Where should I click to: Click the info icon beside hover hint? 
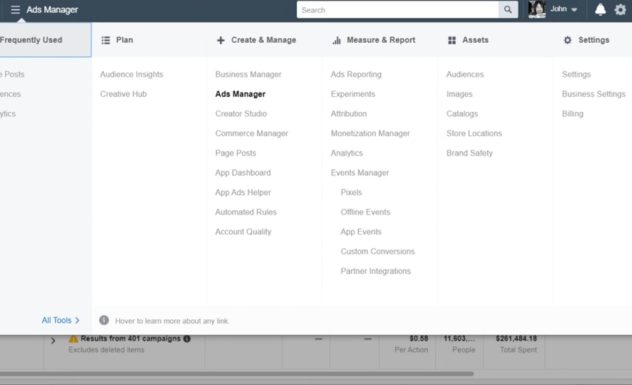pos(104,320)
